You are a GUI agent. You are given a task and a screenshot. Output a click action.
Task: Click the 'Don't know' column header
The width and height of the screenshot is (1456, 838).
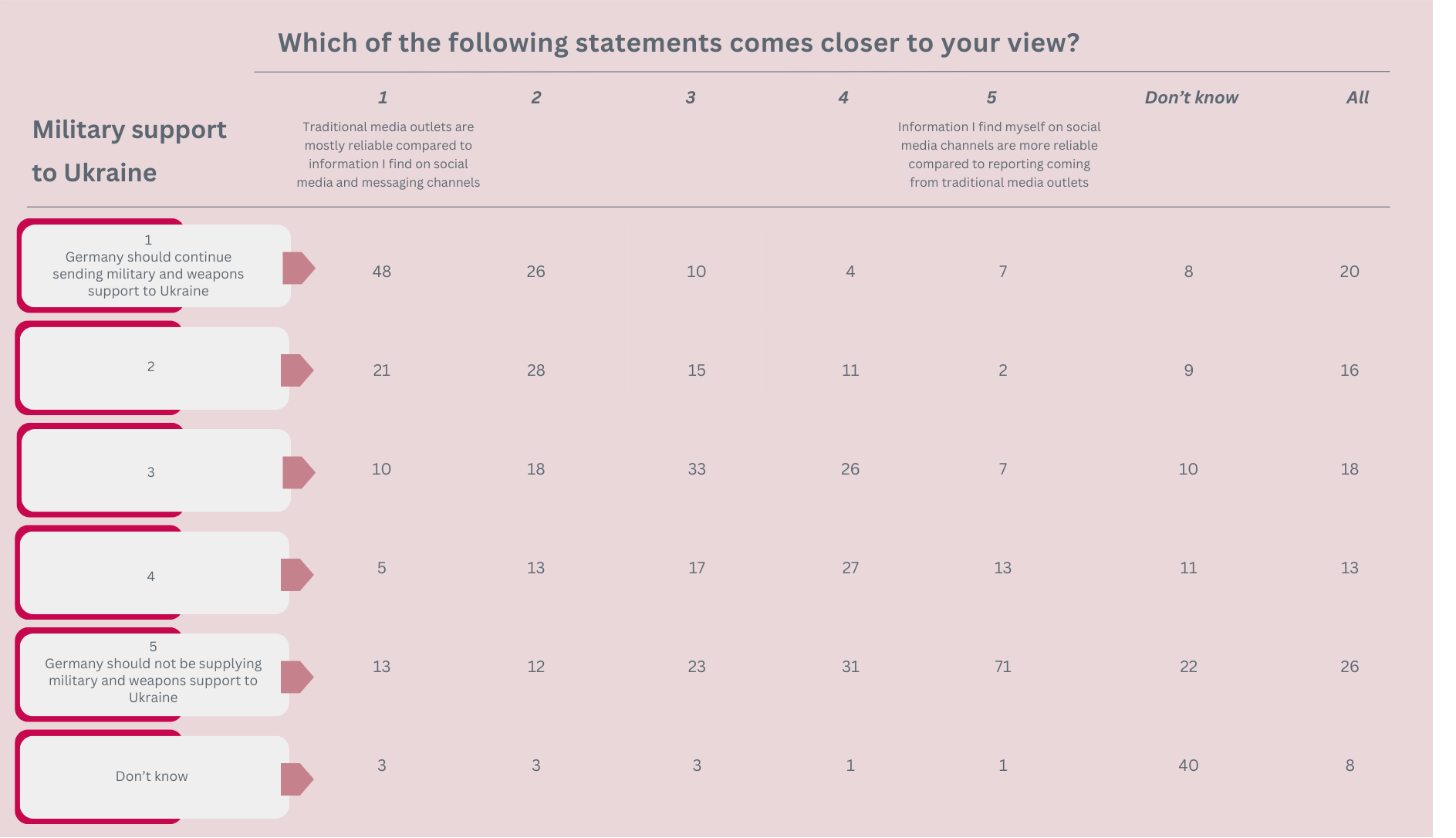click(1191, 97)
